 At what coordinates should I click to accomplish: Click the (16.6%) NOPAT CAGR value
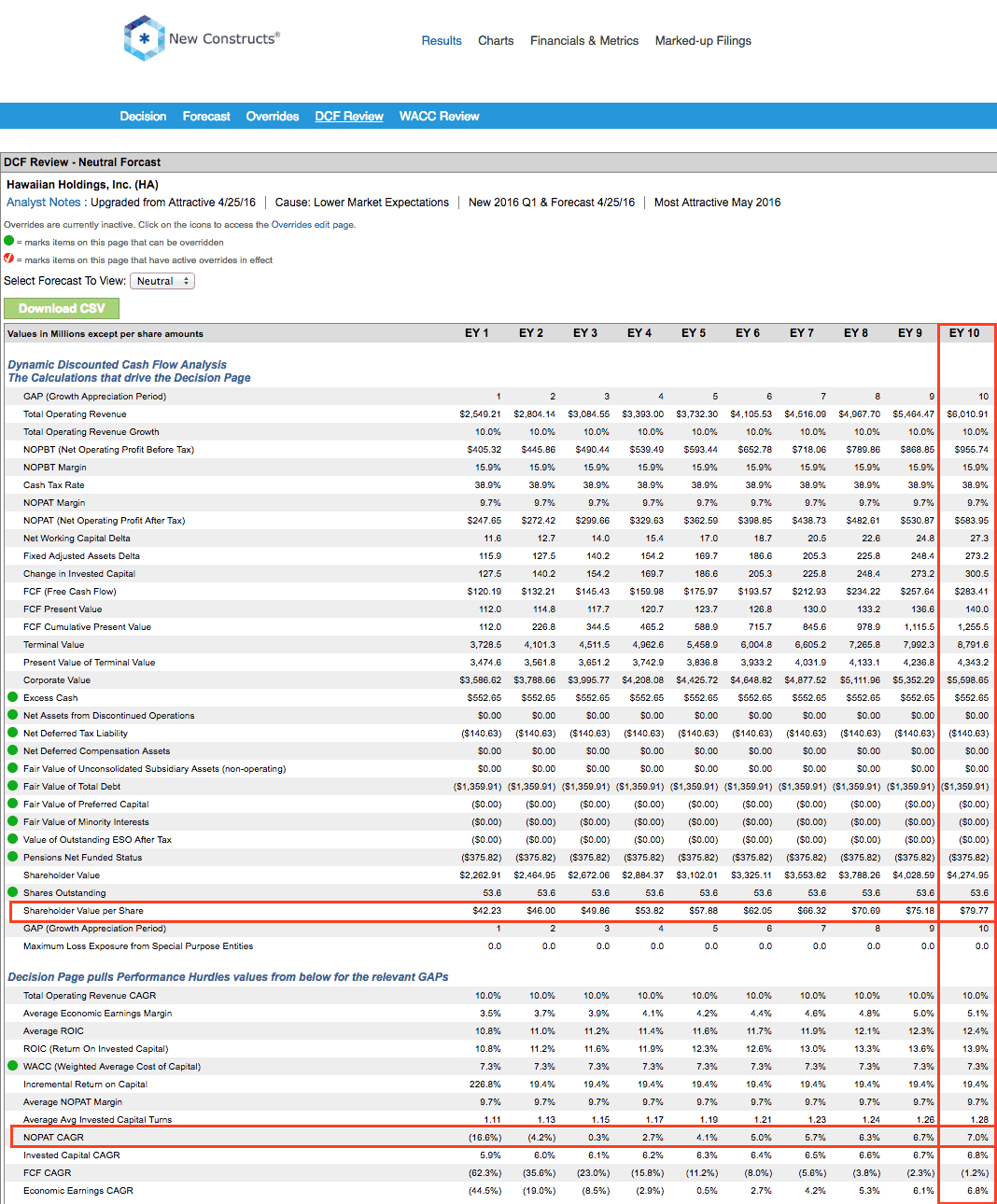pos(484,1137)
